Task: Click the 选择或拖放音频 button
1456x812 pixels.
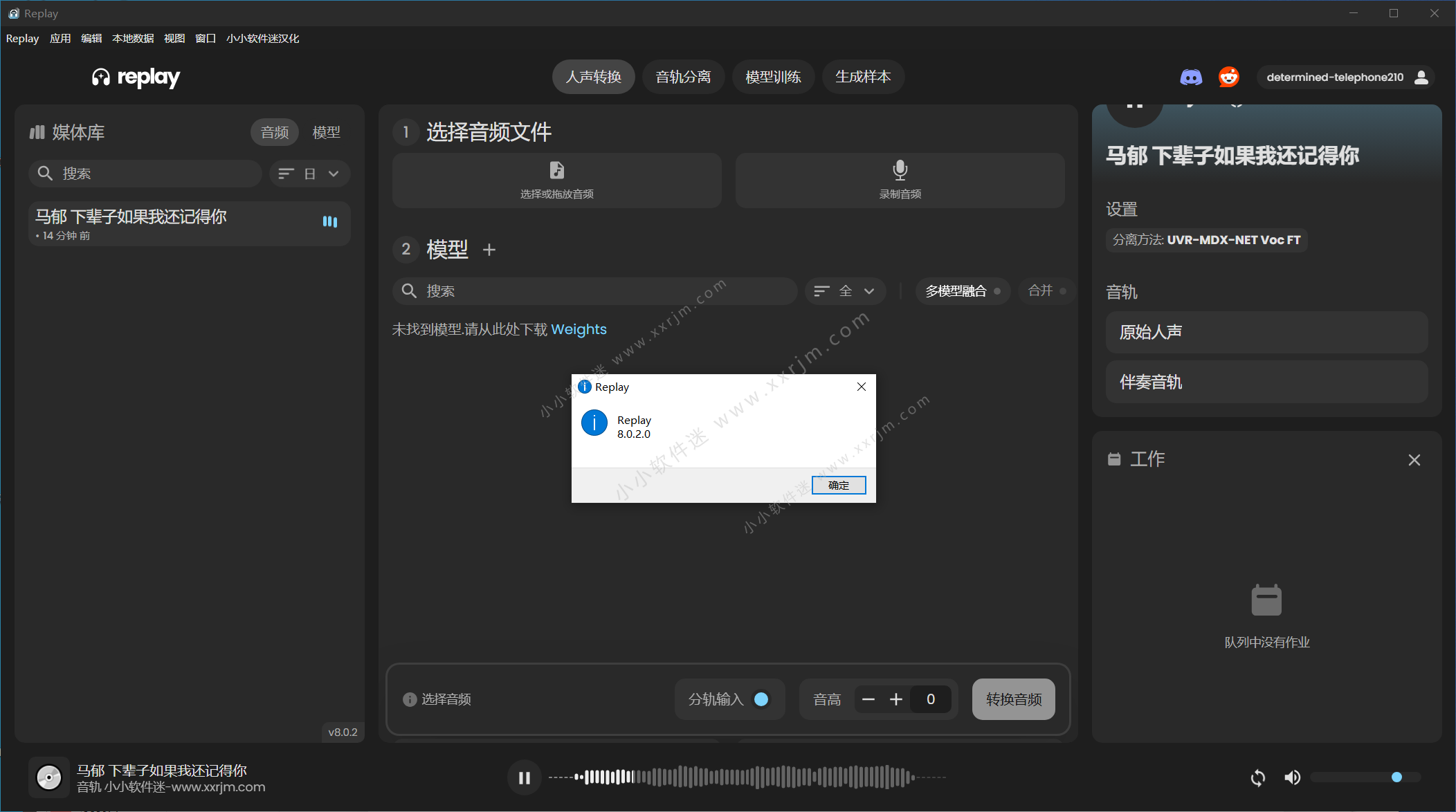Action: pyautogui.click(x=557, y=181)
